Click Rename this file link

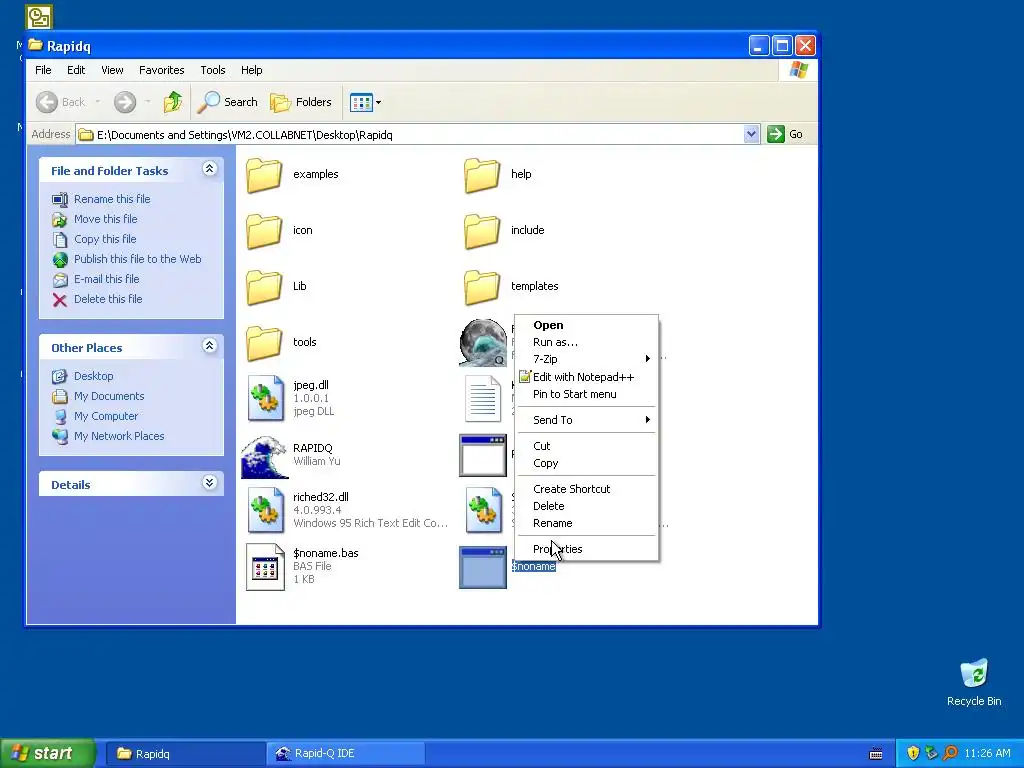pyautogui.click(x=112, y=199)
